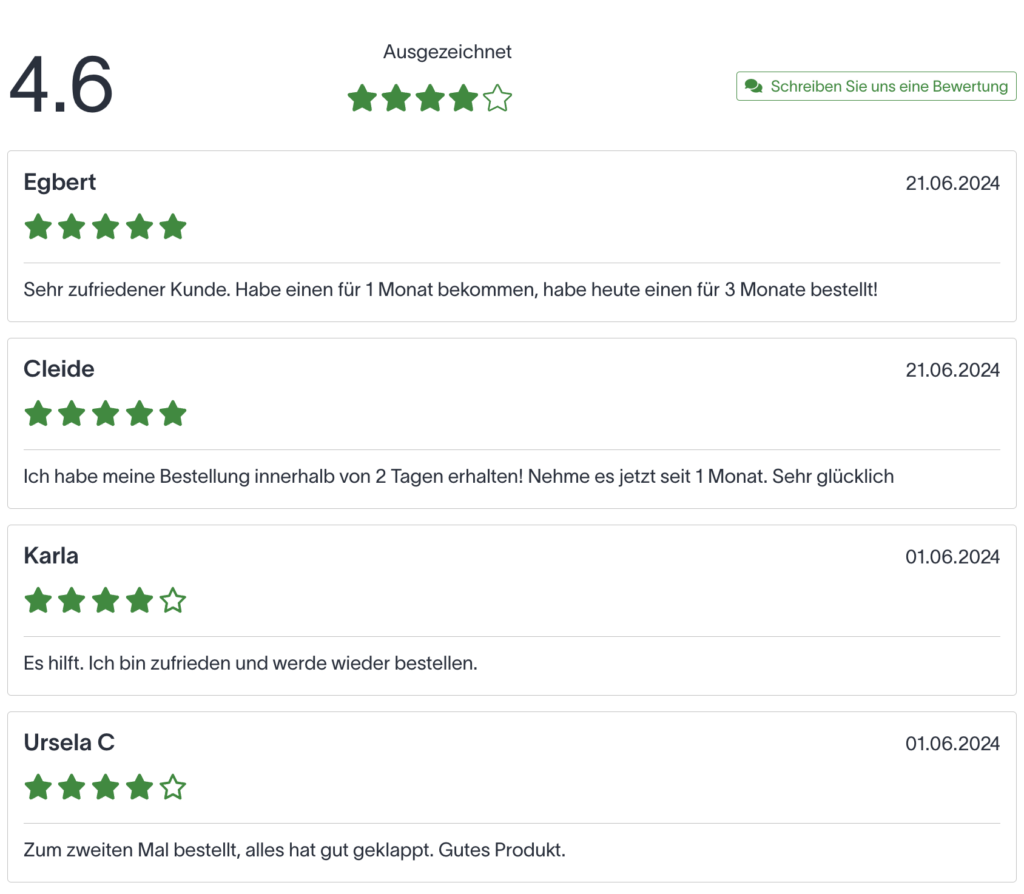This screenshot has height=894, width=1024.
Task: Select reviewer name Cleide
Action: coord(59,369)
